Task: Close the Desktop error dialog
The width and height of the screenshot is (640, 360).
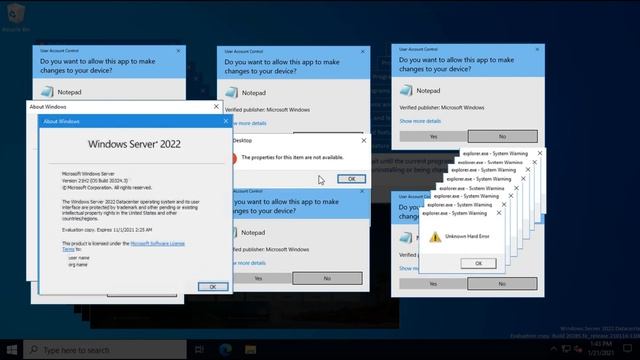Action: pyautogui.click(x=364, y=140)
